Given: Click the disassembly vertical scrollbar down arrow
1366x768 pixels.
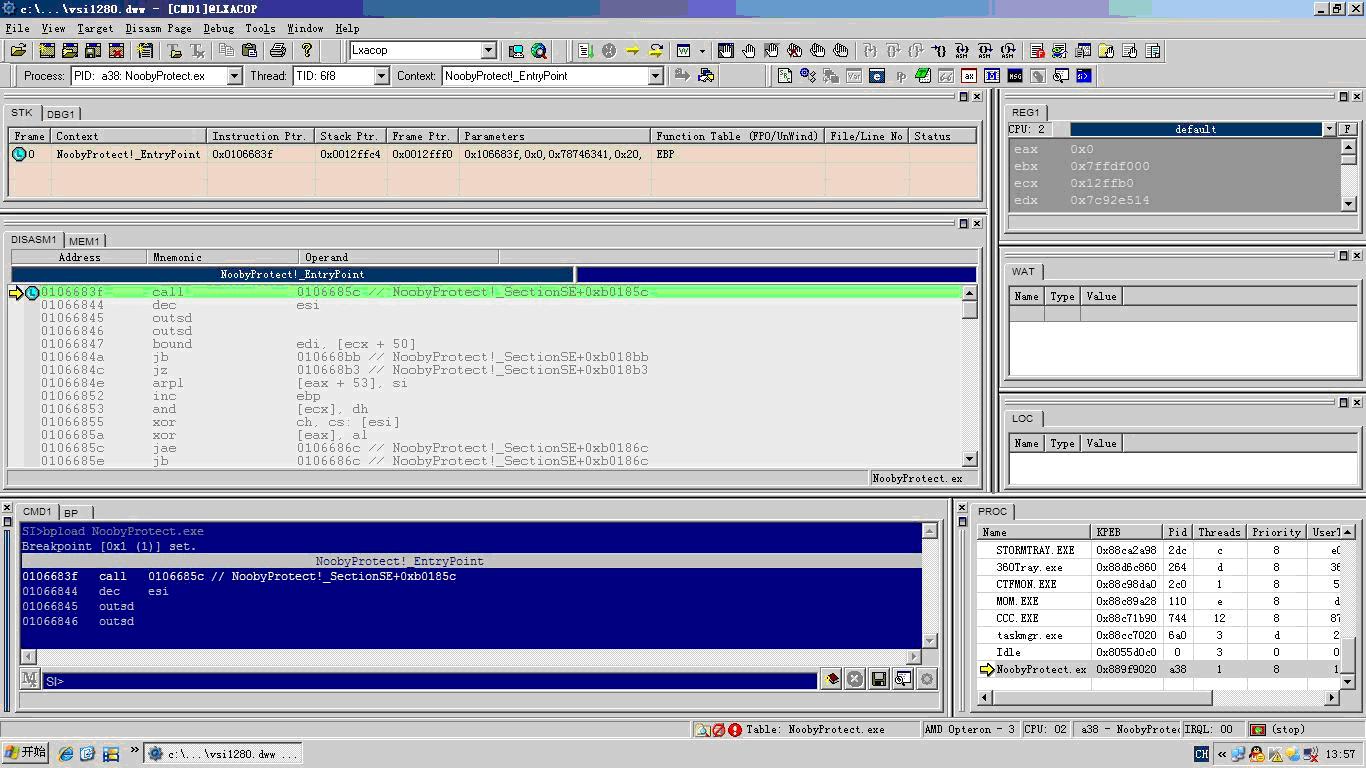Looking at the screenshot, I should 969,459.
